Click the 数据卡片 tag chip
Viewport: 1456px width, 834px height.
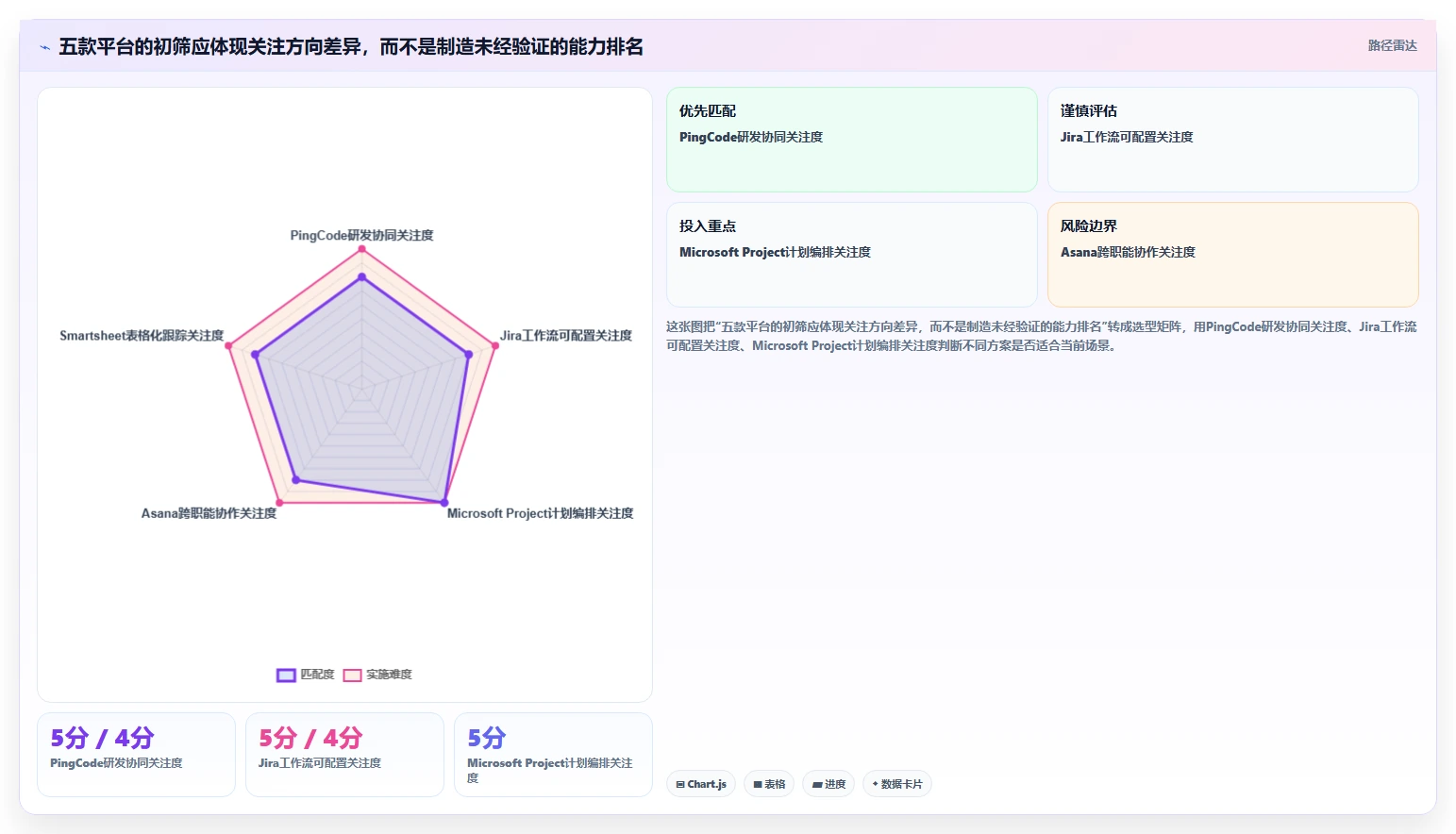click(897, 784)
